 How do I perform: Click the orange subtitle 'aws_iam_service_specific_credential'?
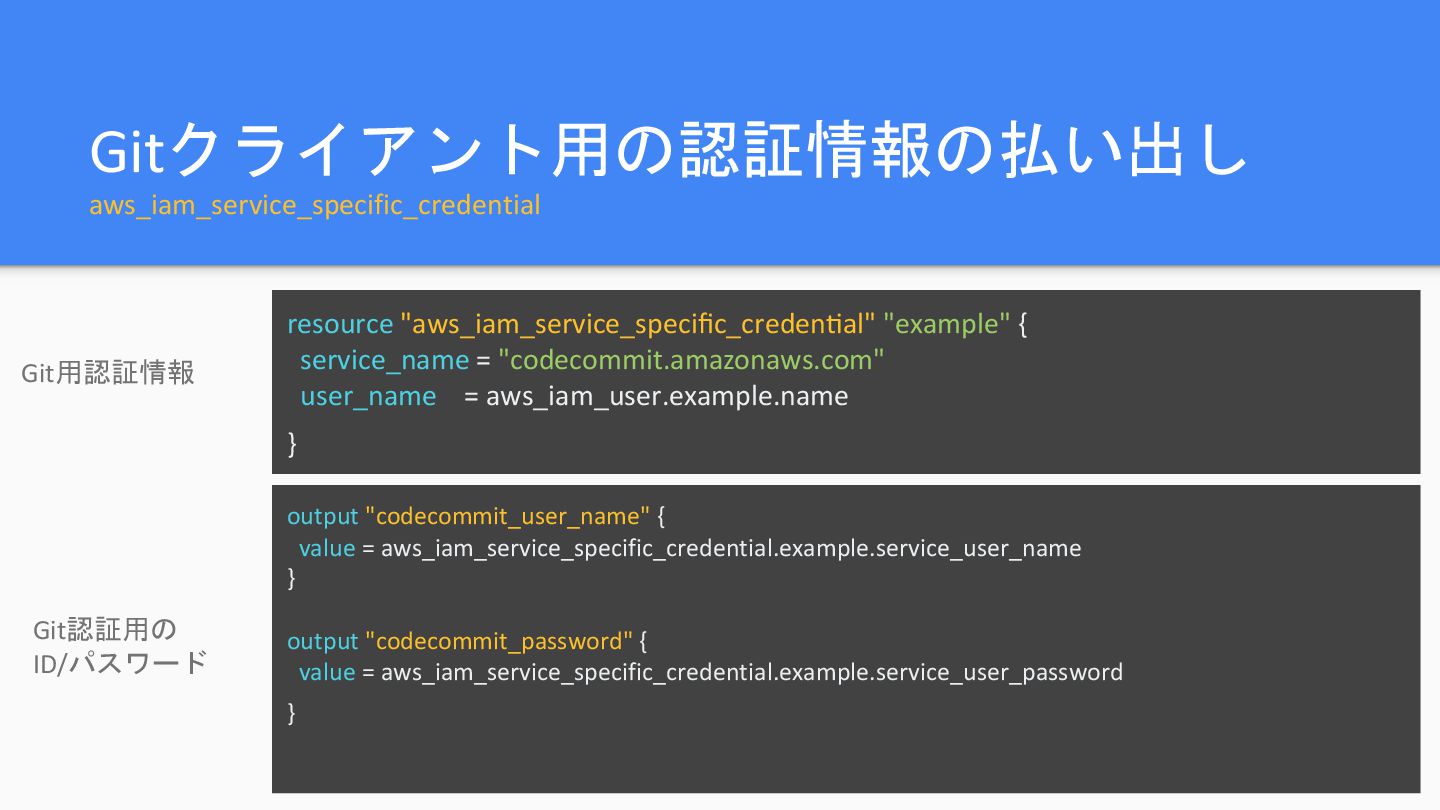click(315, 205)
